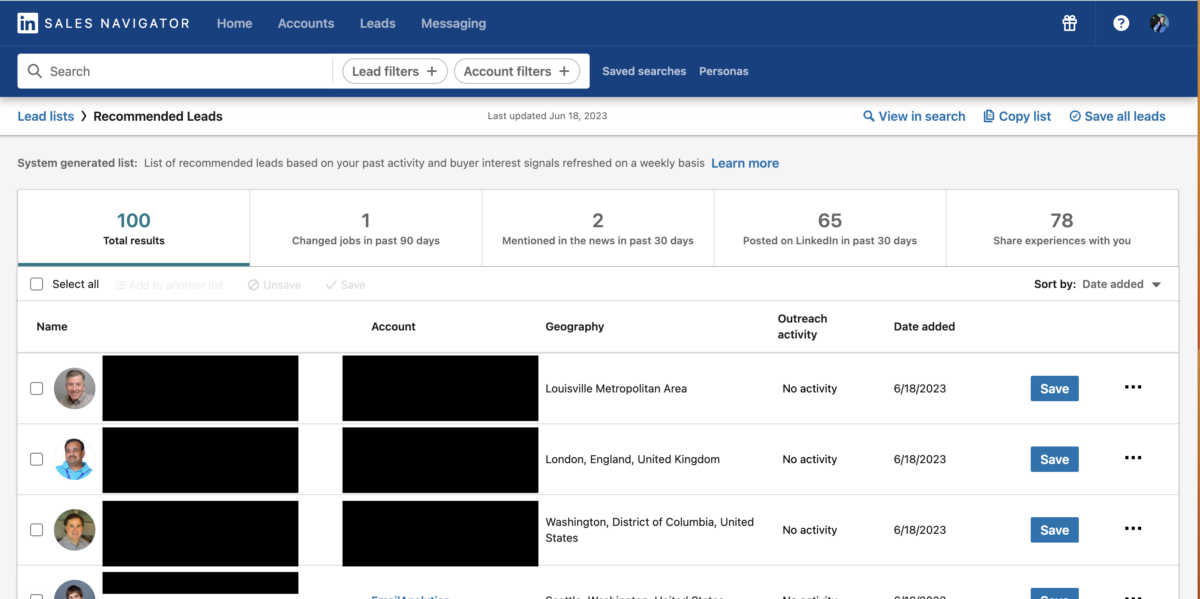
Task: Open London lead's profile photo
Action: point(74,459)
